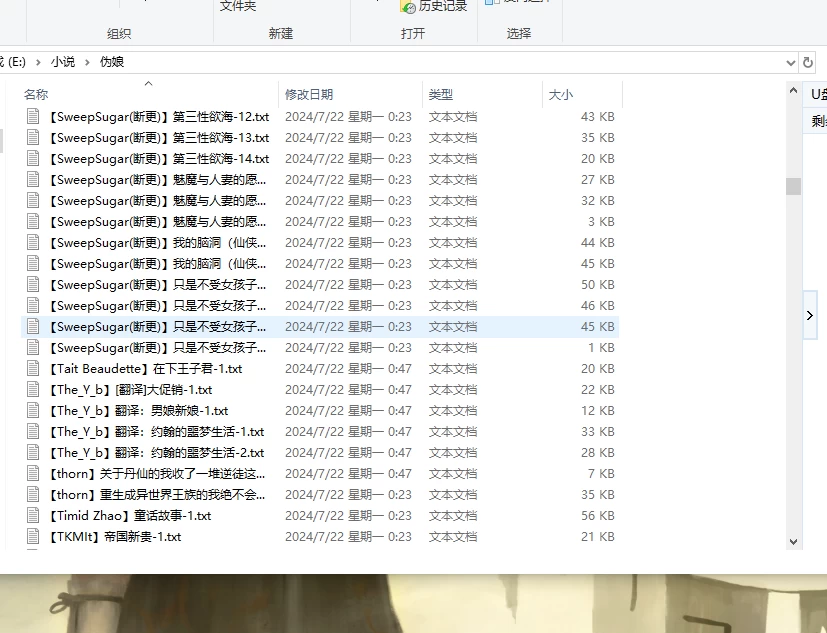Click the file icon of 第三性欲海-13.txt

click(x=33, y=138)
